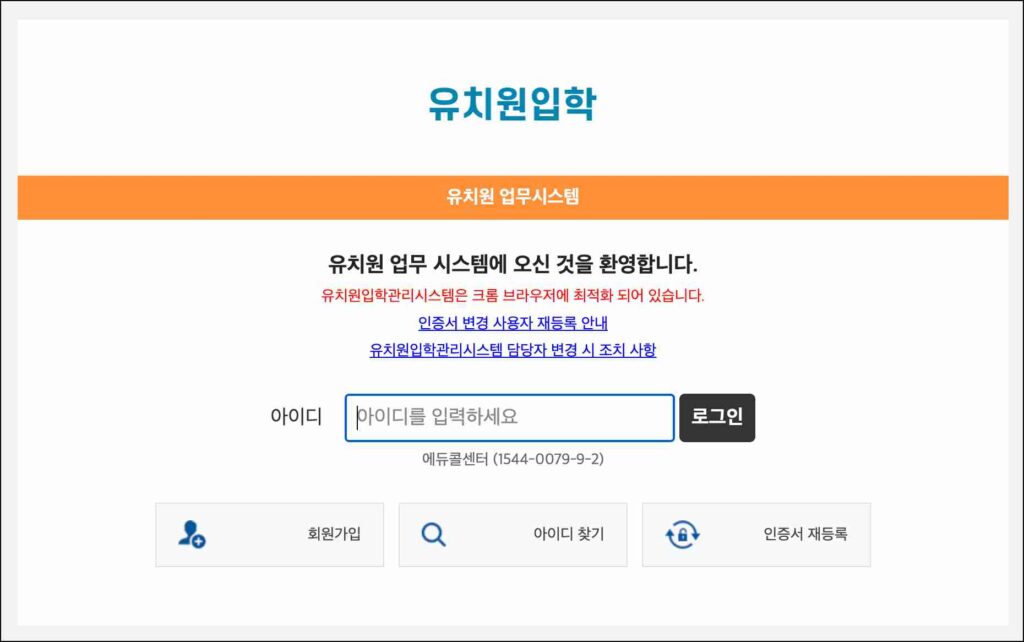Click the 인증서 재등록 text label
The width and height of the screenshot is (1024, 642).
805,535
